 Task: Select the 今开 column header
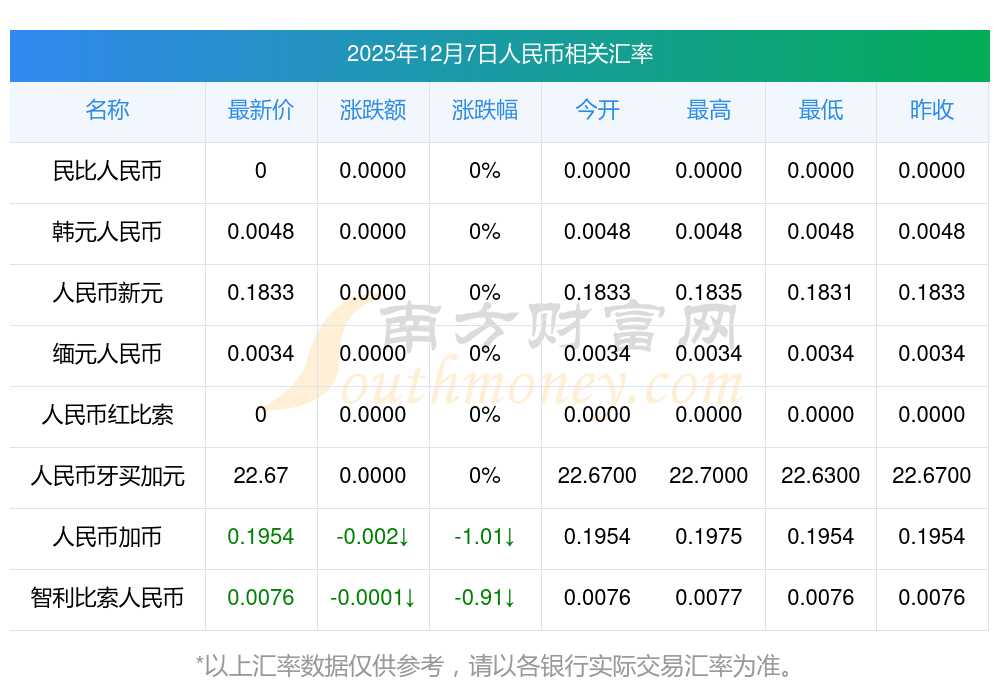pyautogui.click(x=597, y=110)
